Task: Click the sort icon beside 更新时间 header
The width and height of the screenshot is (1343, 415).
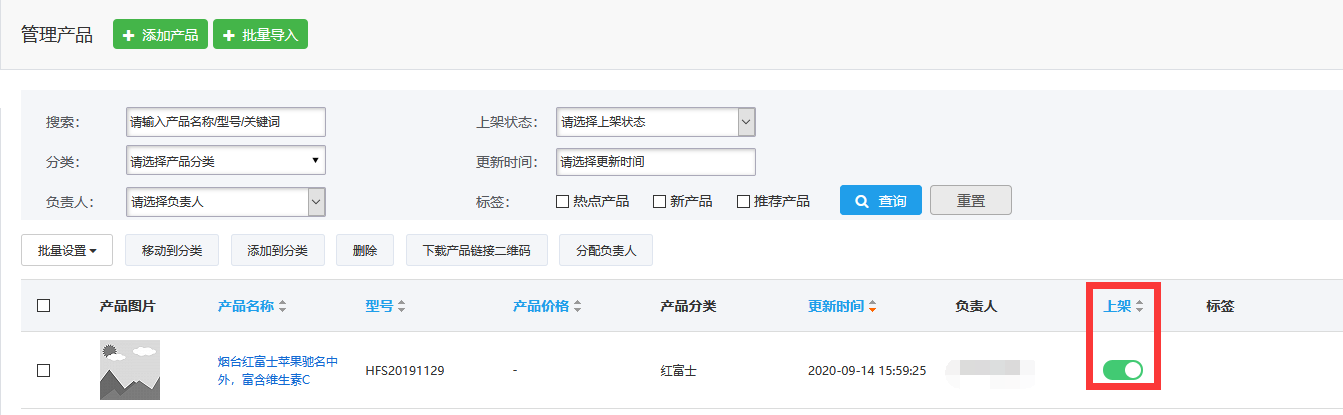Action: point(872,307)
